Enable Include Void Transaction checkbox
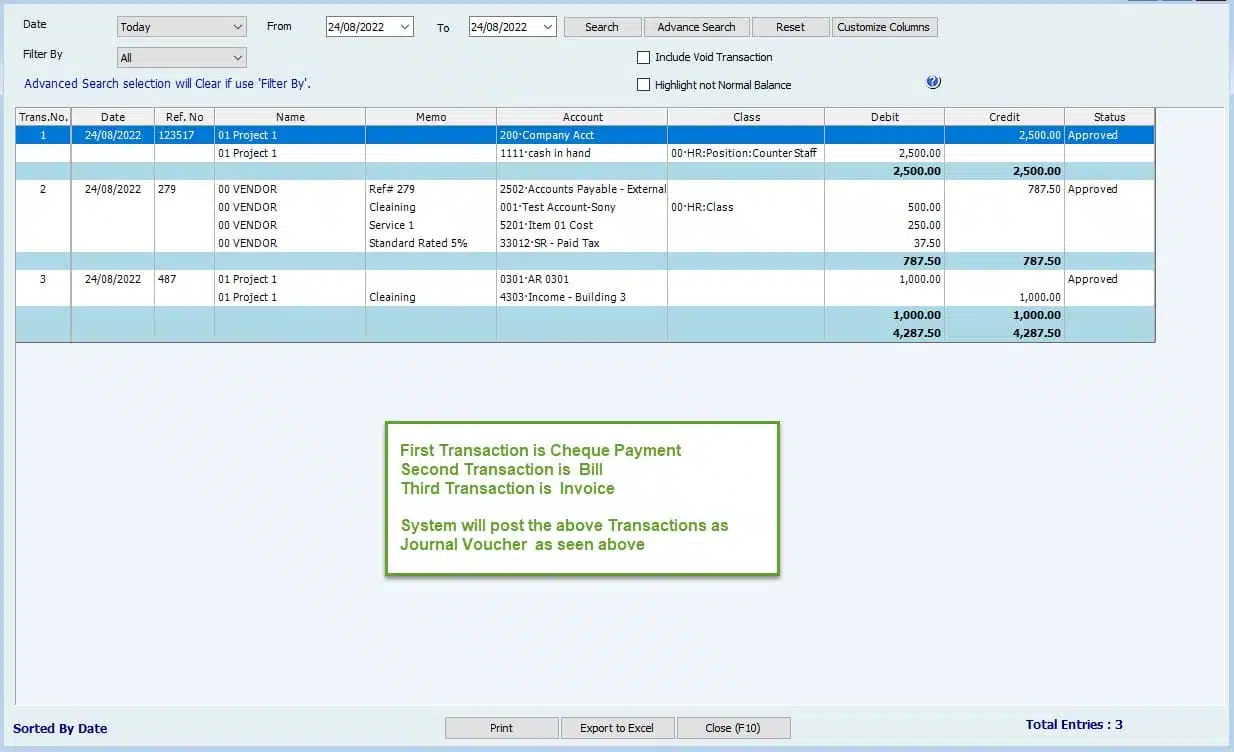The height and width of the screenshot is (752, 1234). click(x=643, y=57)
